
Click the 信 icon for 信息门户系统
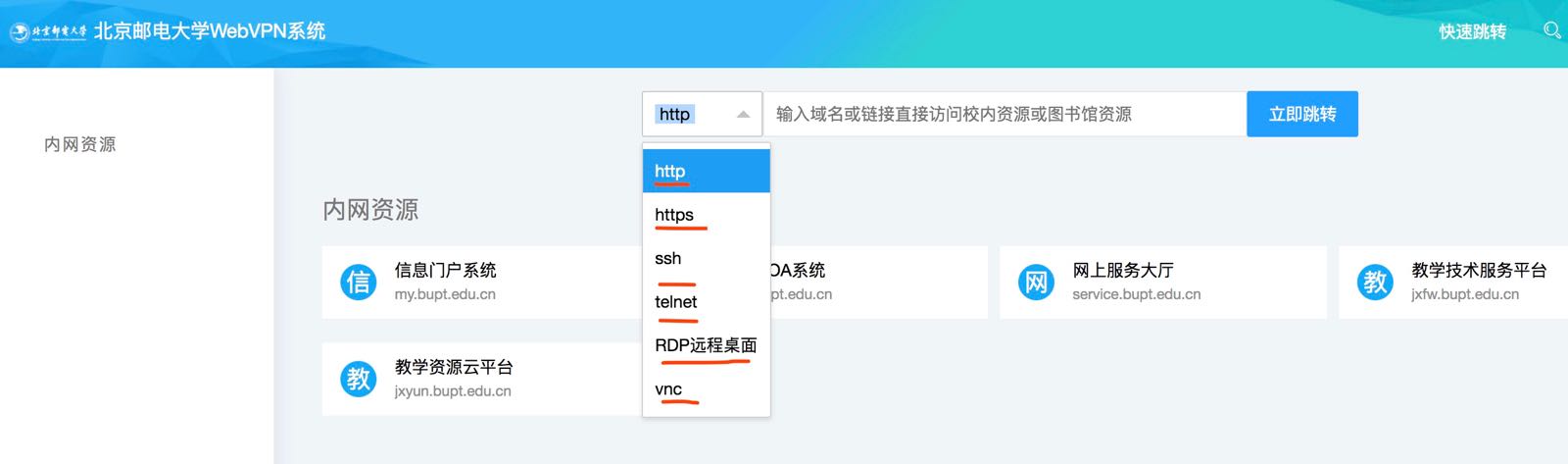coord(359,282)
